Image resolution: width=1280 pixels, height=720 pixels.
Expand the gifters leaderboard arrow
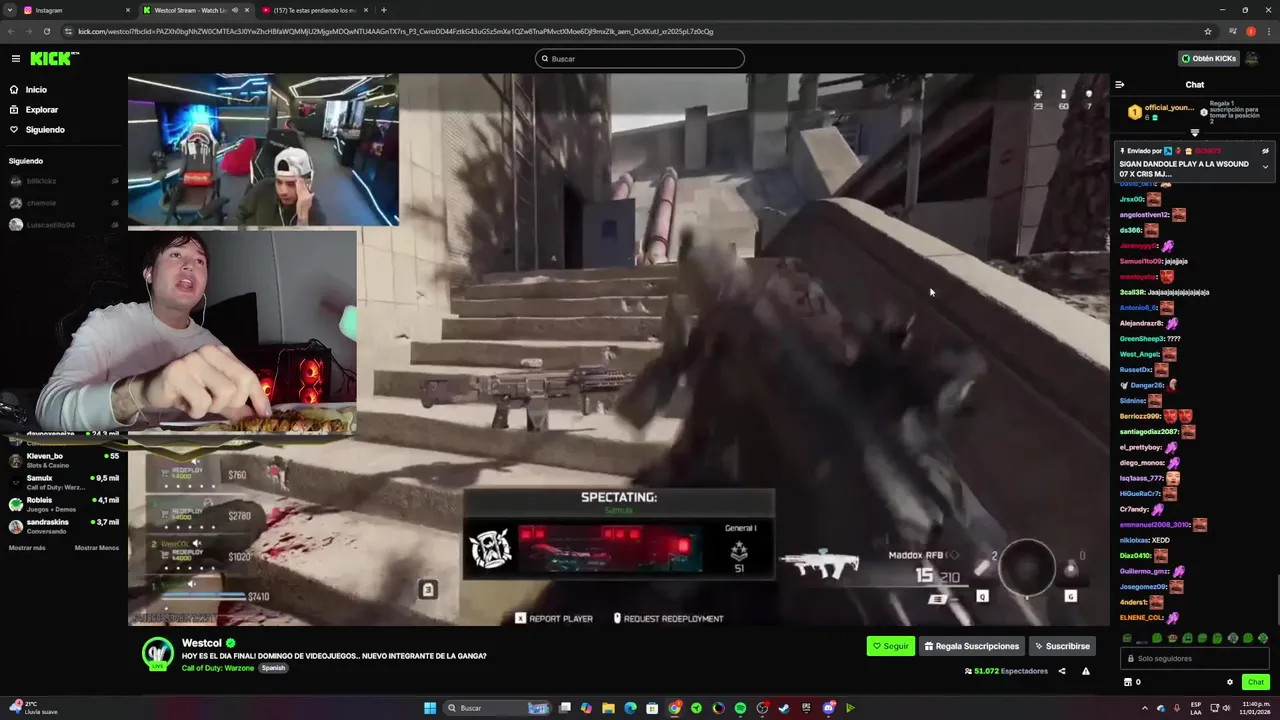click(1194, 132)
